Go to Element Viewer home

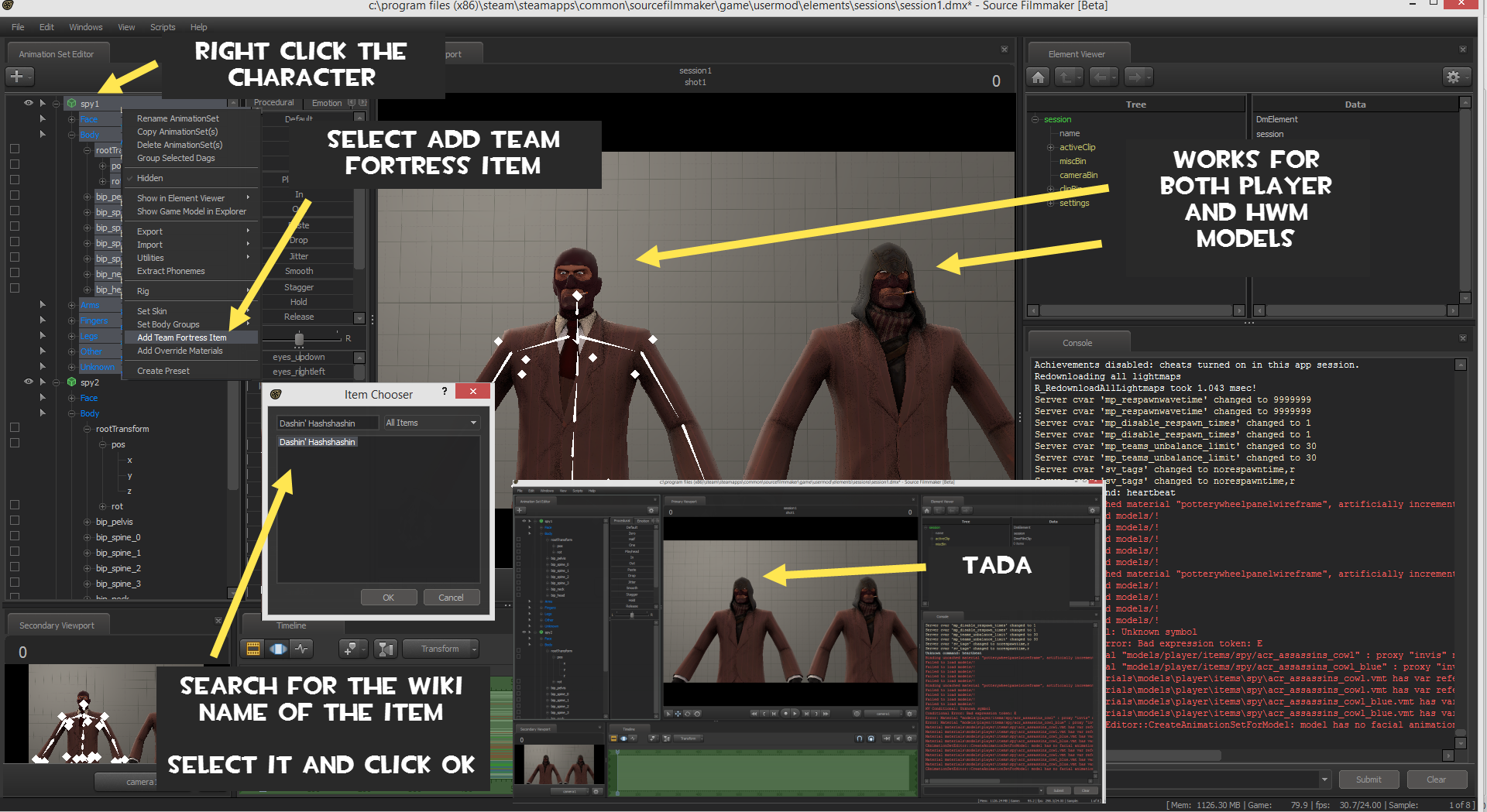[x=1039, y=77]
